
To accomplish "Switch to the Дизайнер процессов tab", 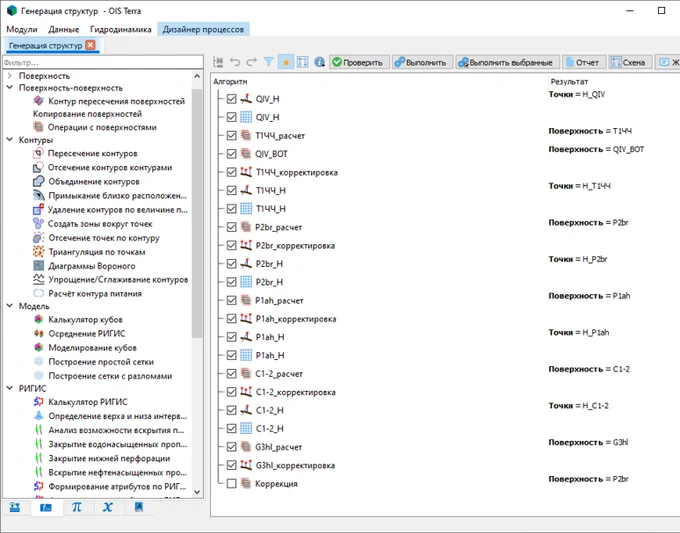I will tap(203, 29).
